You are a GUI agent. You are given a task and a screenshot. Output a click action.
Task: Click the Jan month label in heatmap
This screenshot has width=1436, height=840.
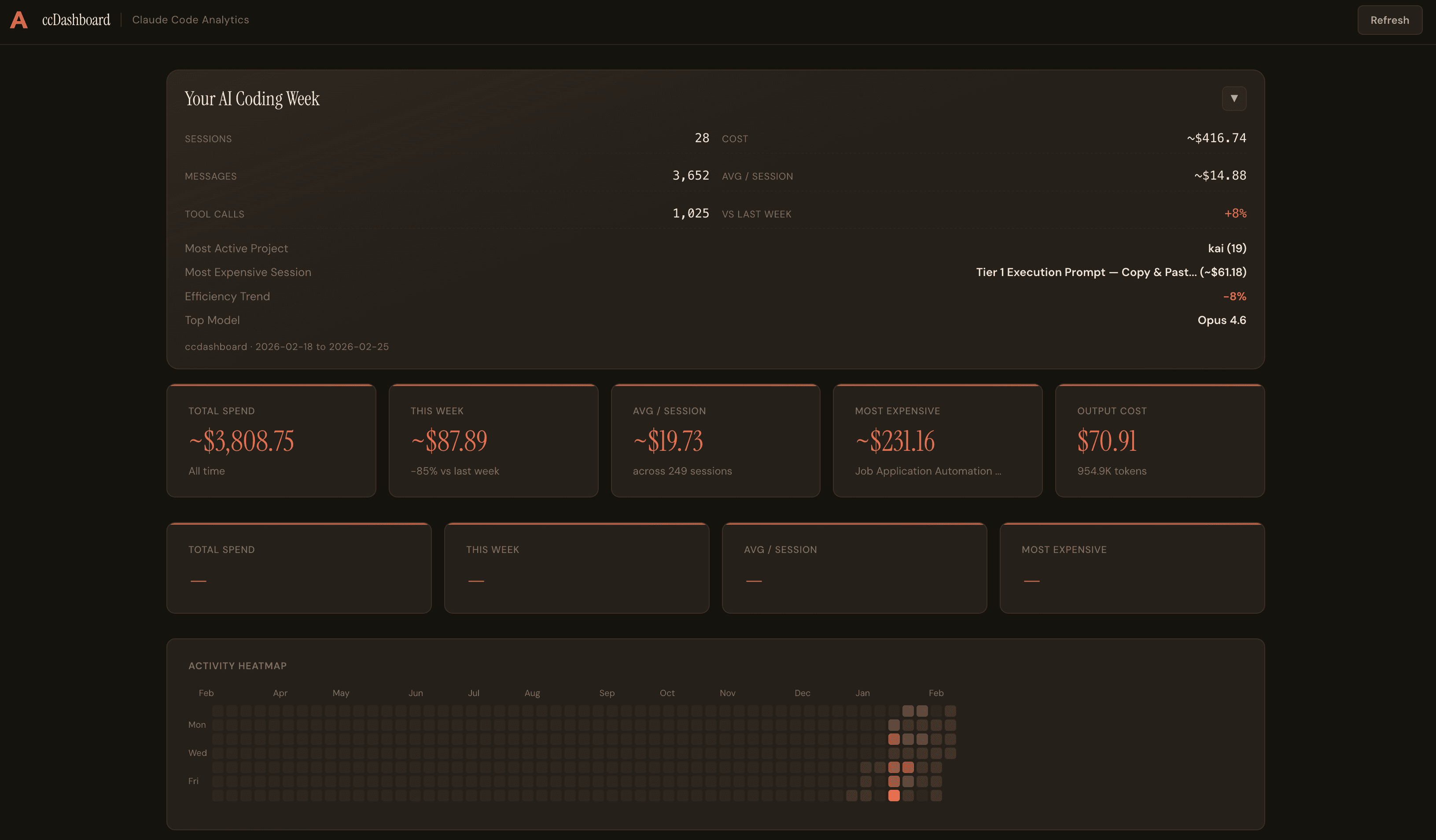862,693
